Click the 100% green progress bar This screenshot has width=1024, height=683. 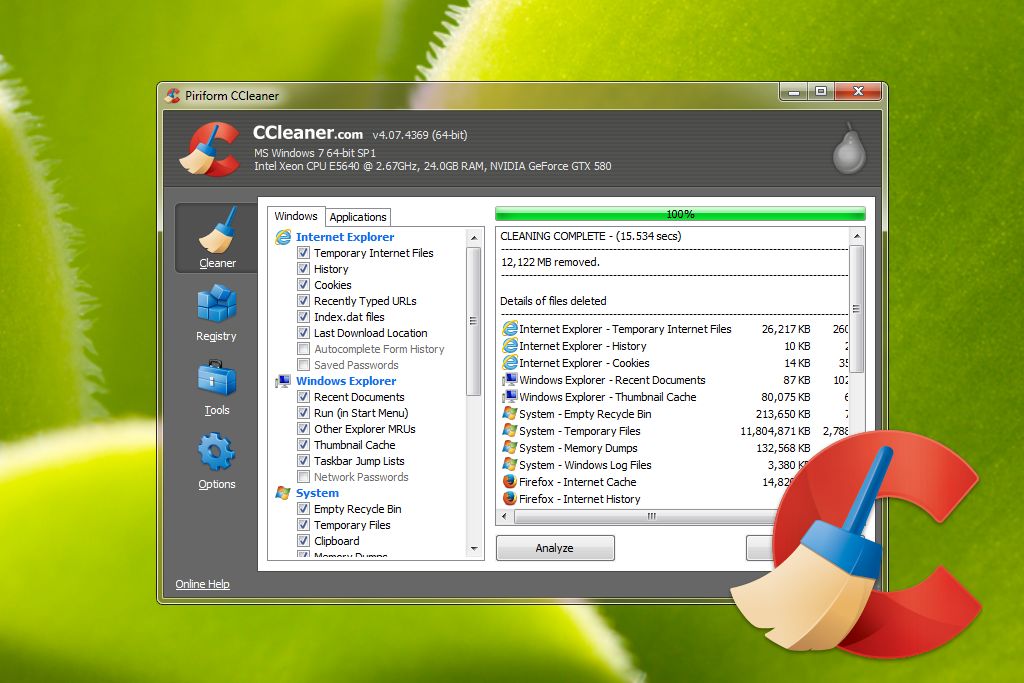680,214
